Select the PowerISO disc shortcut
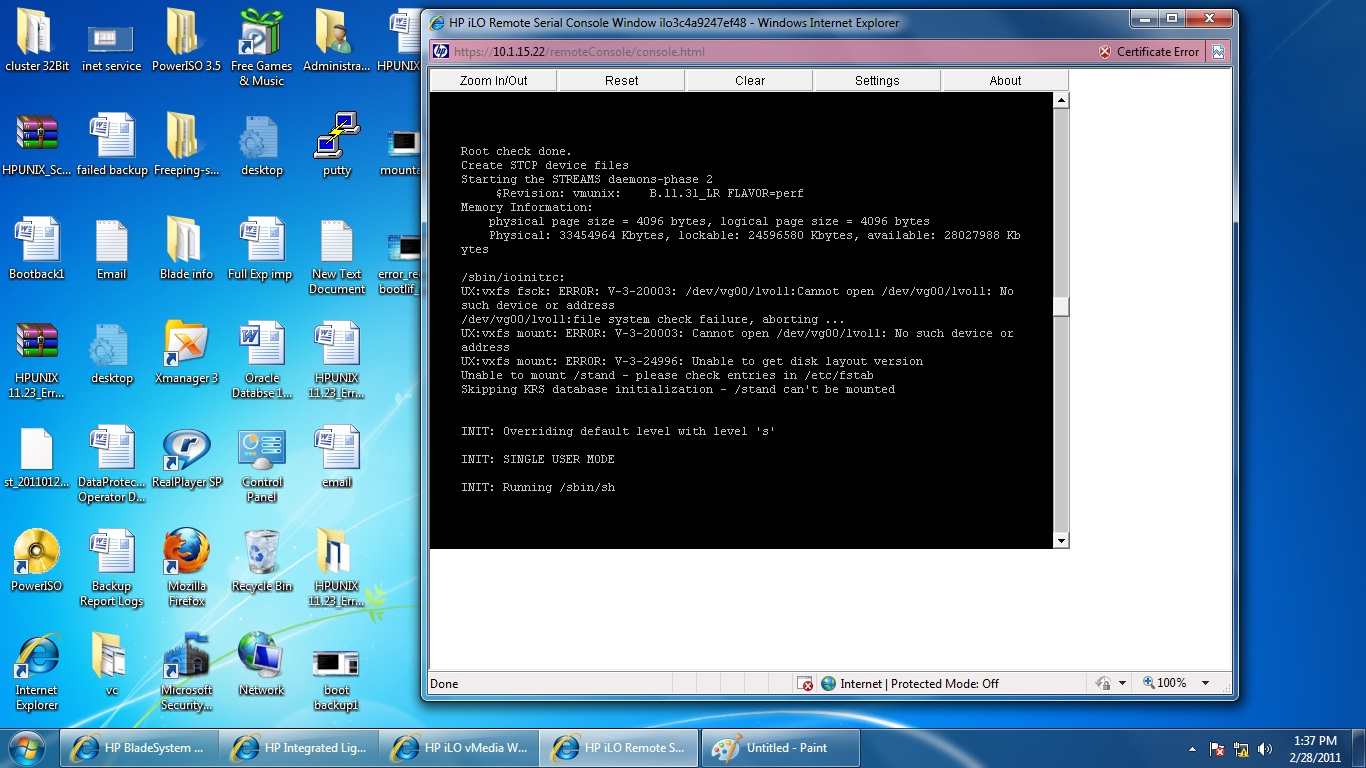The image size is (1366, 768). click(37, 562)
